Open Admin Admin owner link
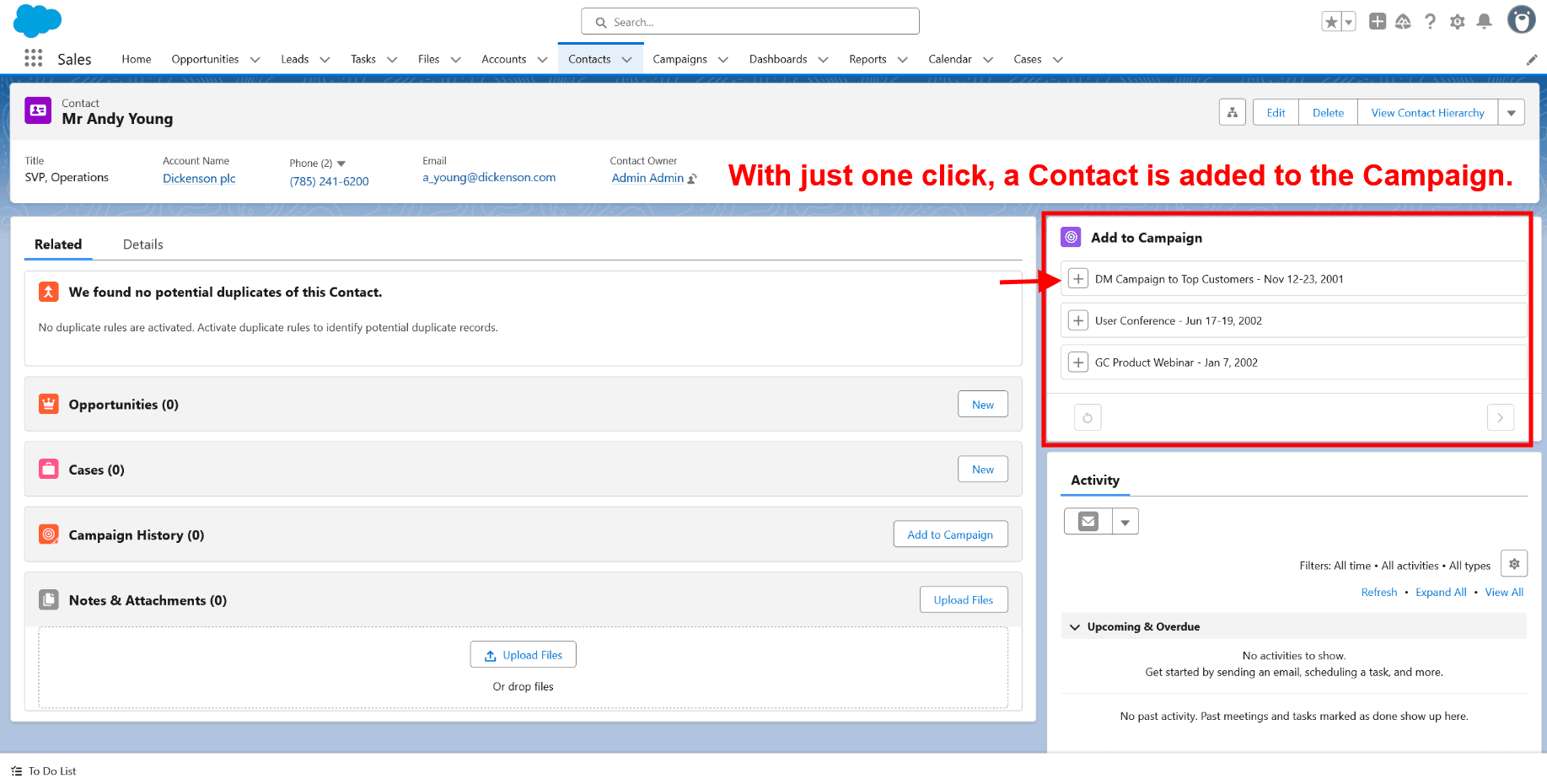The height and width of the screenshot is (784, 1547). (647, 178)
